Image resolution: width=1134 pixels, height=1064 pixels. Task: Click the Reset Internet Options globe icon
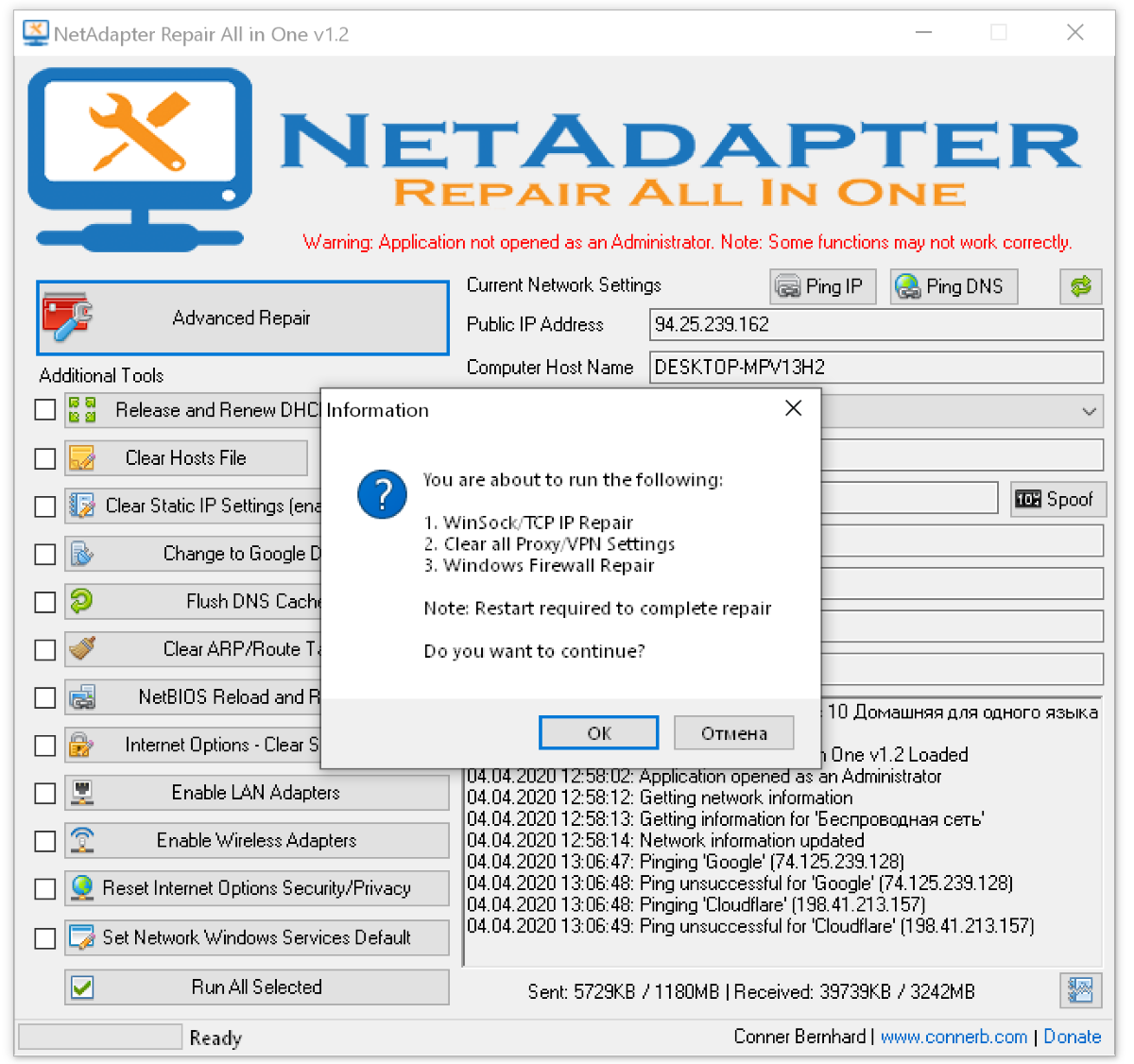[82, 888]
